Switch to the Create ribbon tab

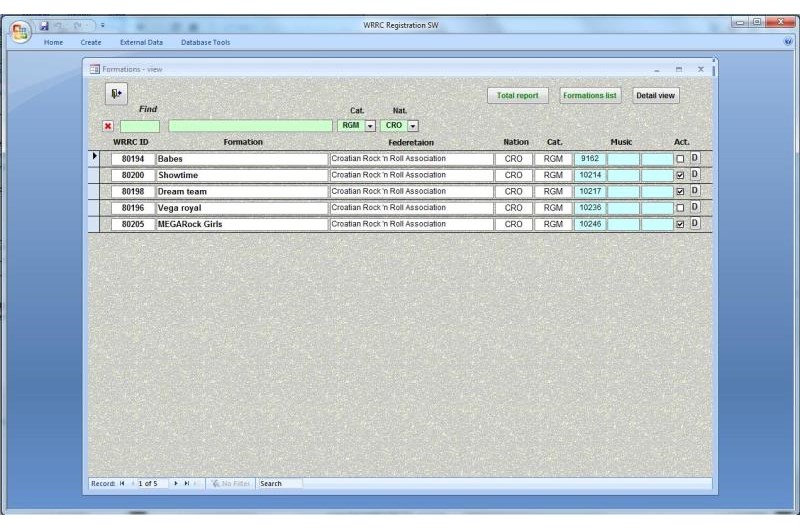[91, 43]
